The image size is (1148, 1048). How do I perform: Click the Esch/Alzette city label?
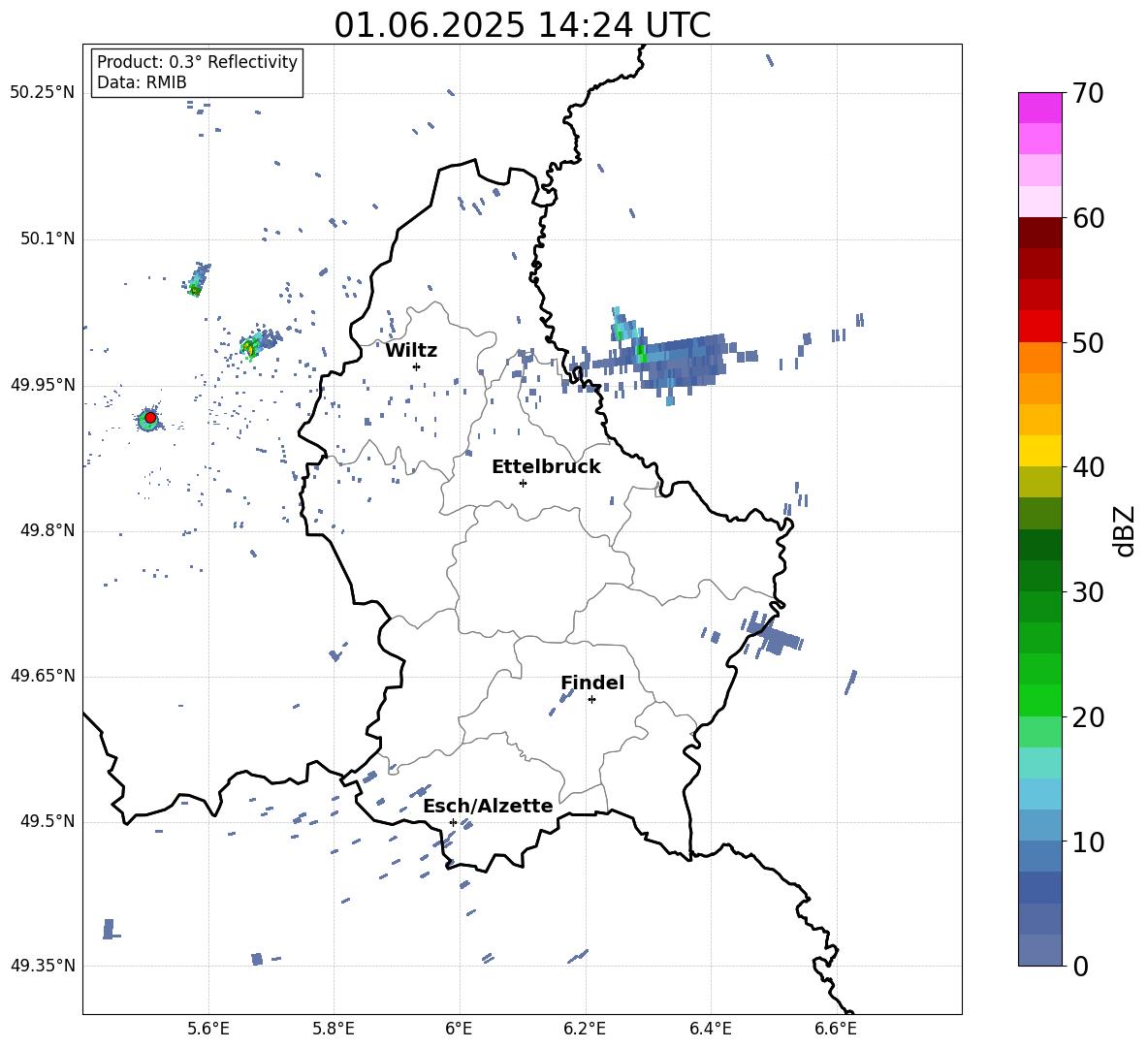(488, 807)
